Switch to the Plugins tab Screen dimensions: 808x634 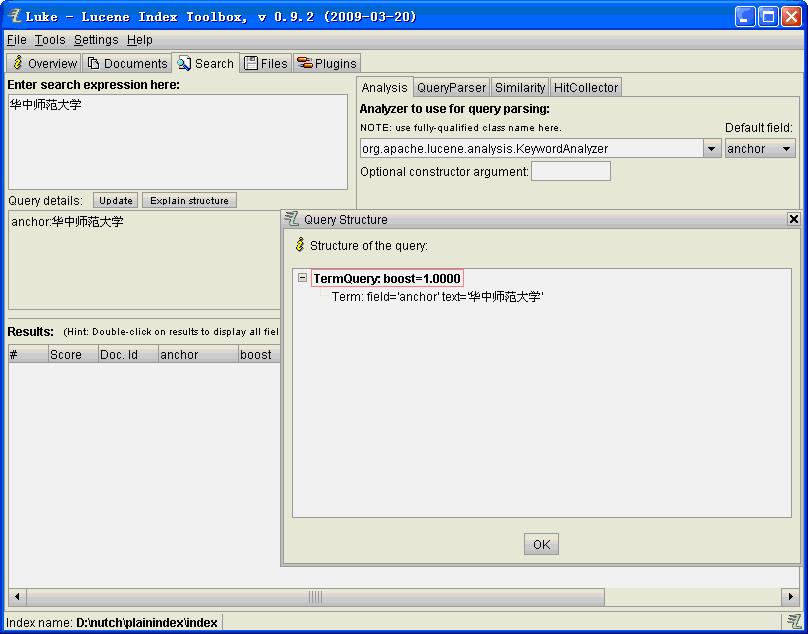click(x=327, y=63)
